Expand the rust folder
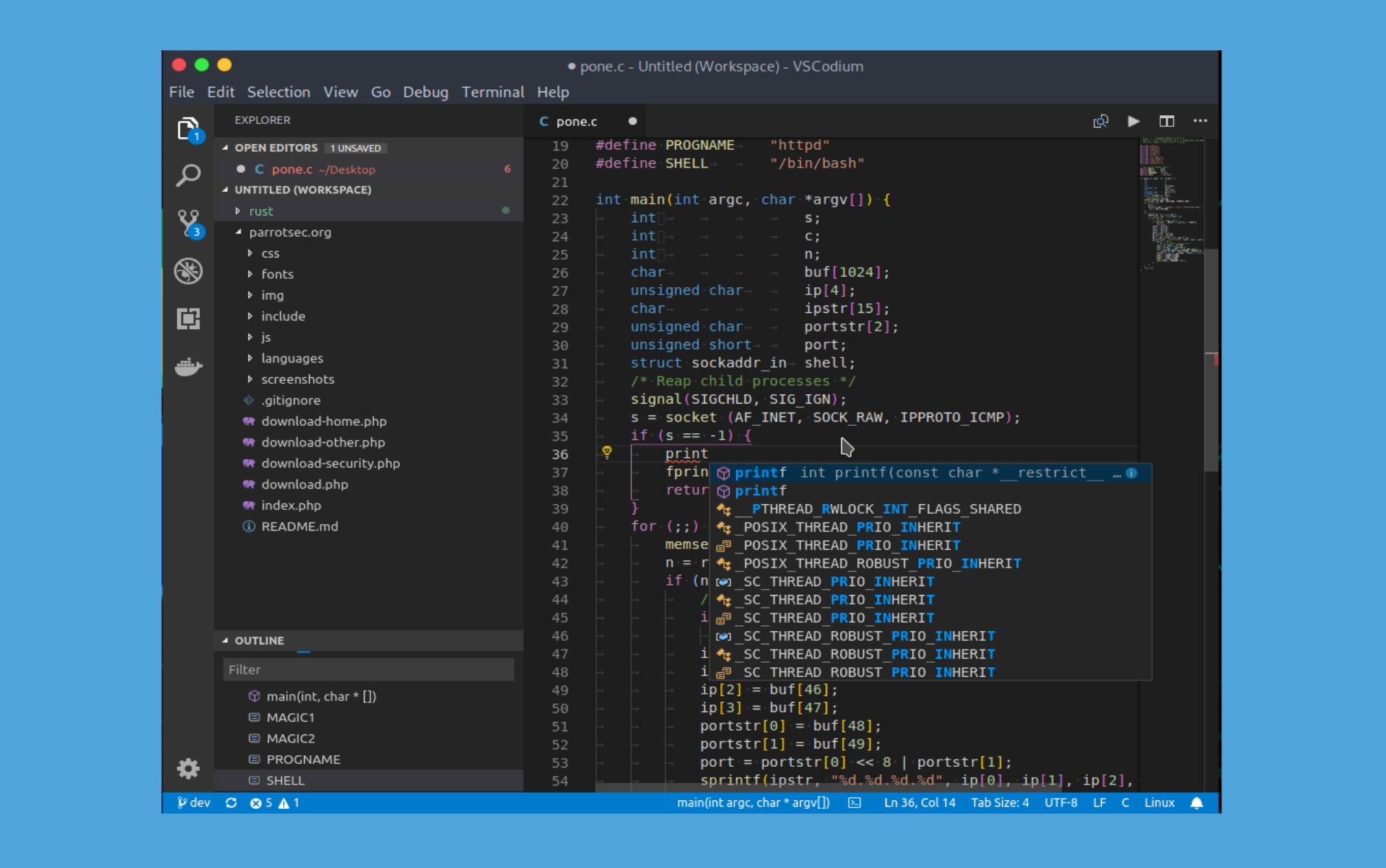Screen dimensions: 1386x868 pos(238,211)
